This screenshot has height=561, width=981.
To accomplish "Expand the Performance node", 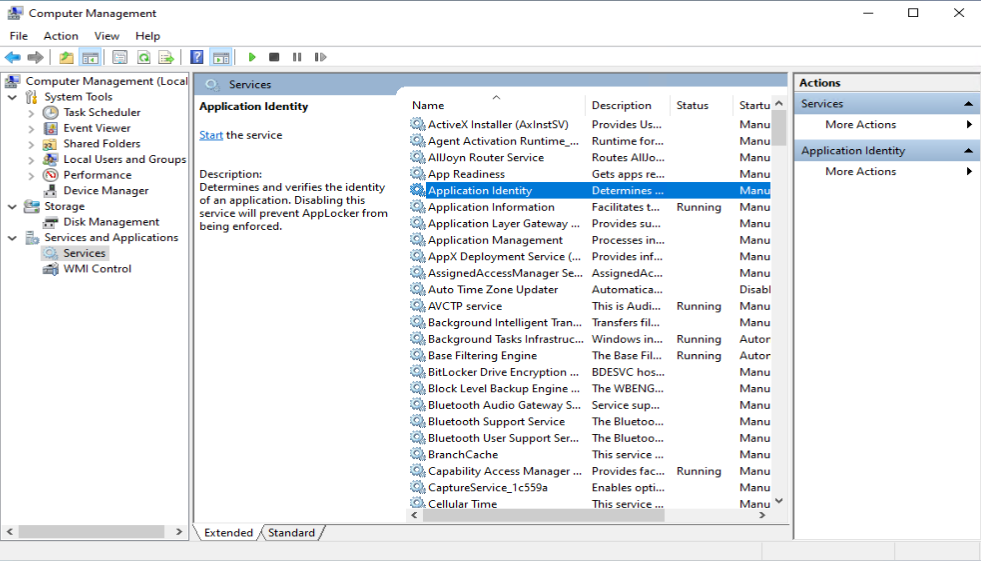I will coord(31,175).
